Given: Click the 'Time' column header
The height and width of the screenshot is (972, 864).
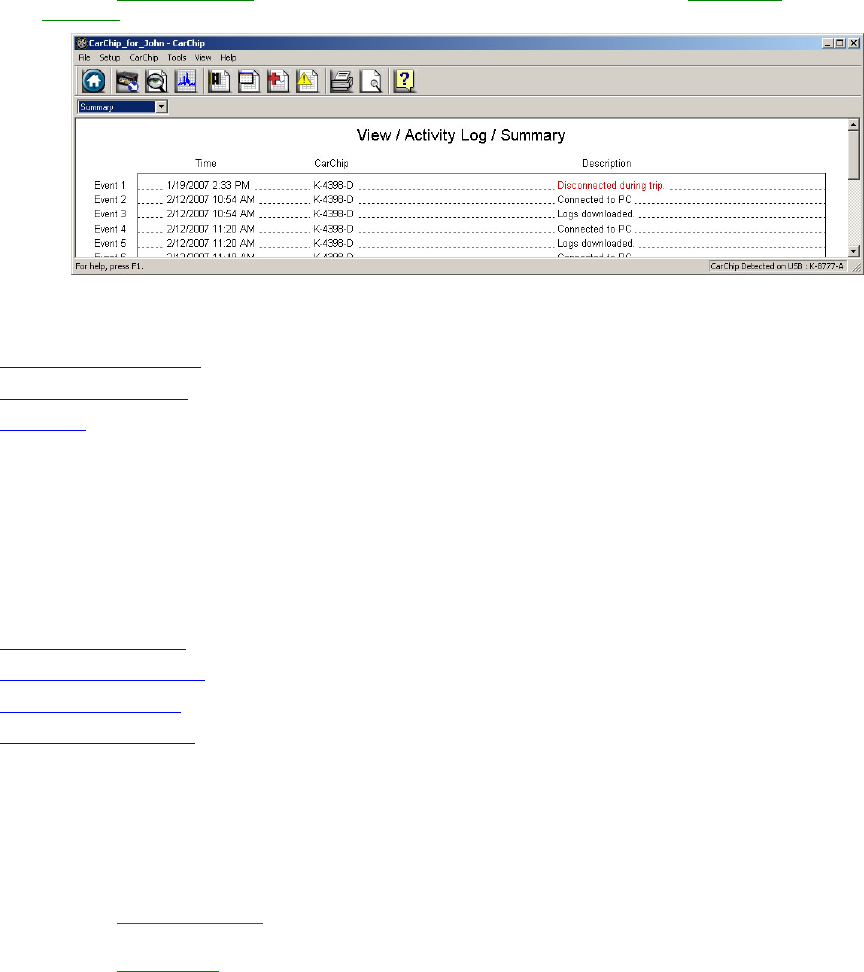Looking at the screenshot, I should click(206, 164).
